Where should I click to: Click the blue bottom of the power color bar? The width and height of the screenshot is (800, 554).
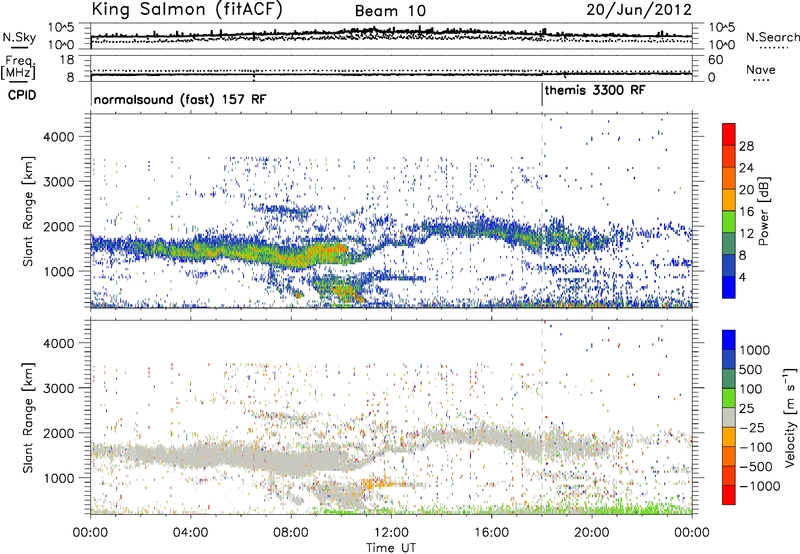[x=729, y=287]
